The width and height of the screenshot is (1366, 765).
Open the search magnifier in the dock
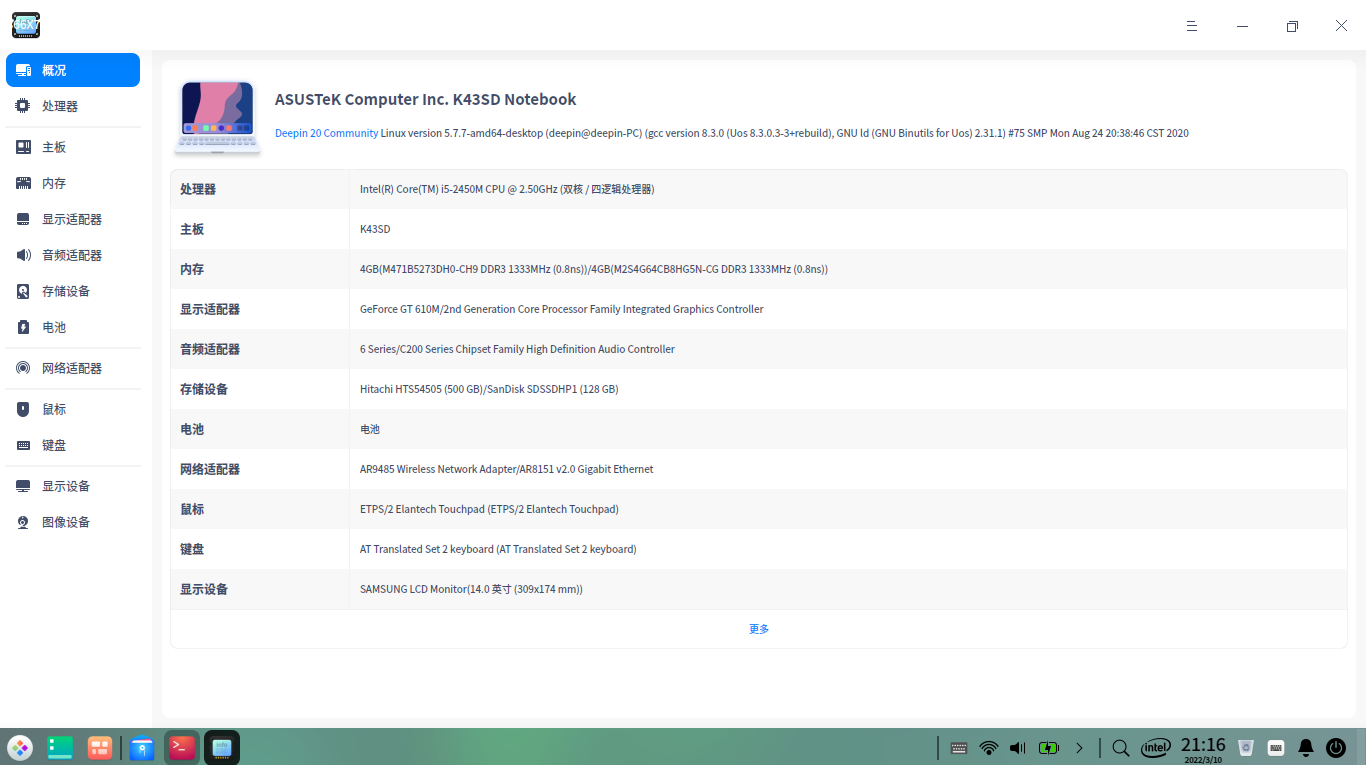[1121, 747]
